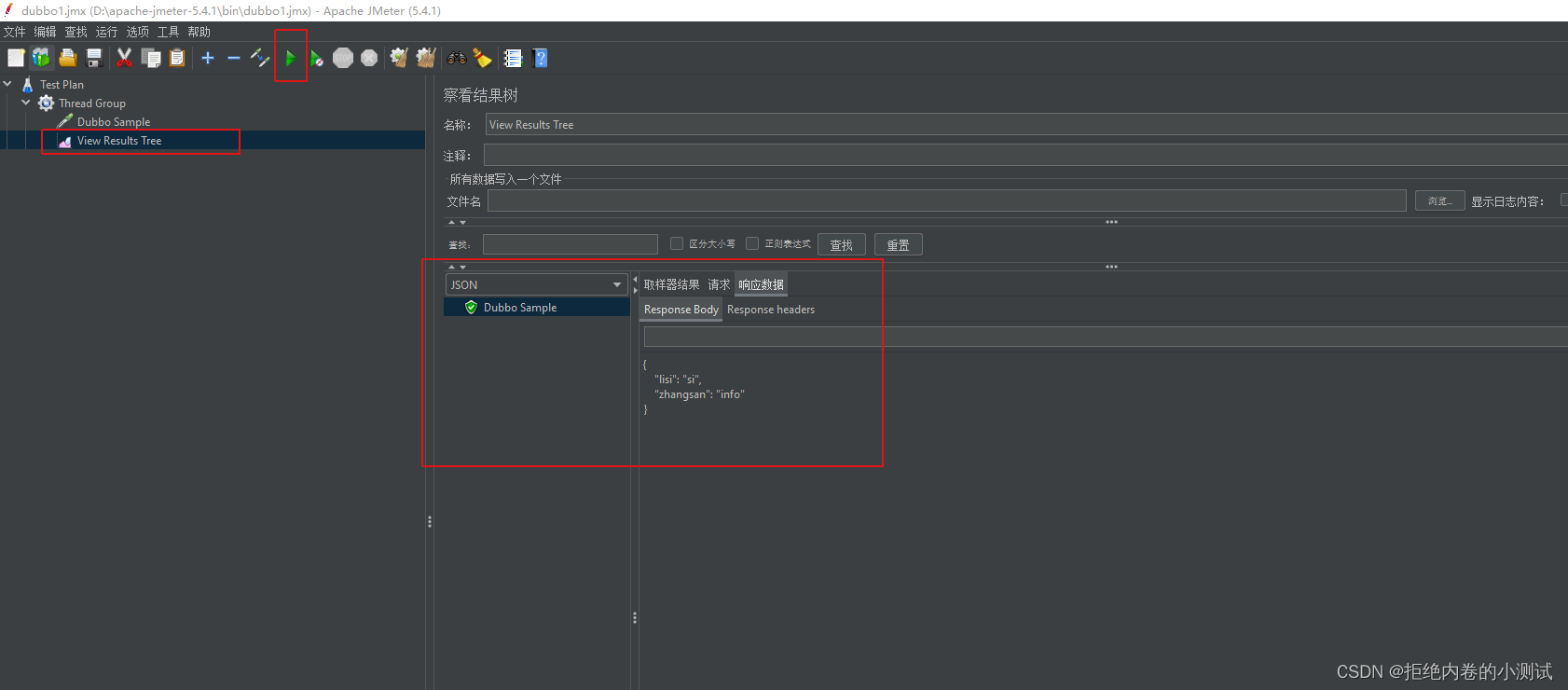
Task: Click split arrows beside the JSON dropdown
Action: [635, 284]
